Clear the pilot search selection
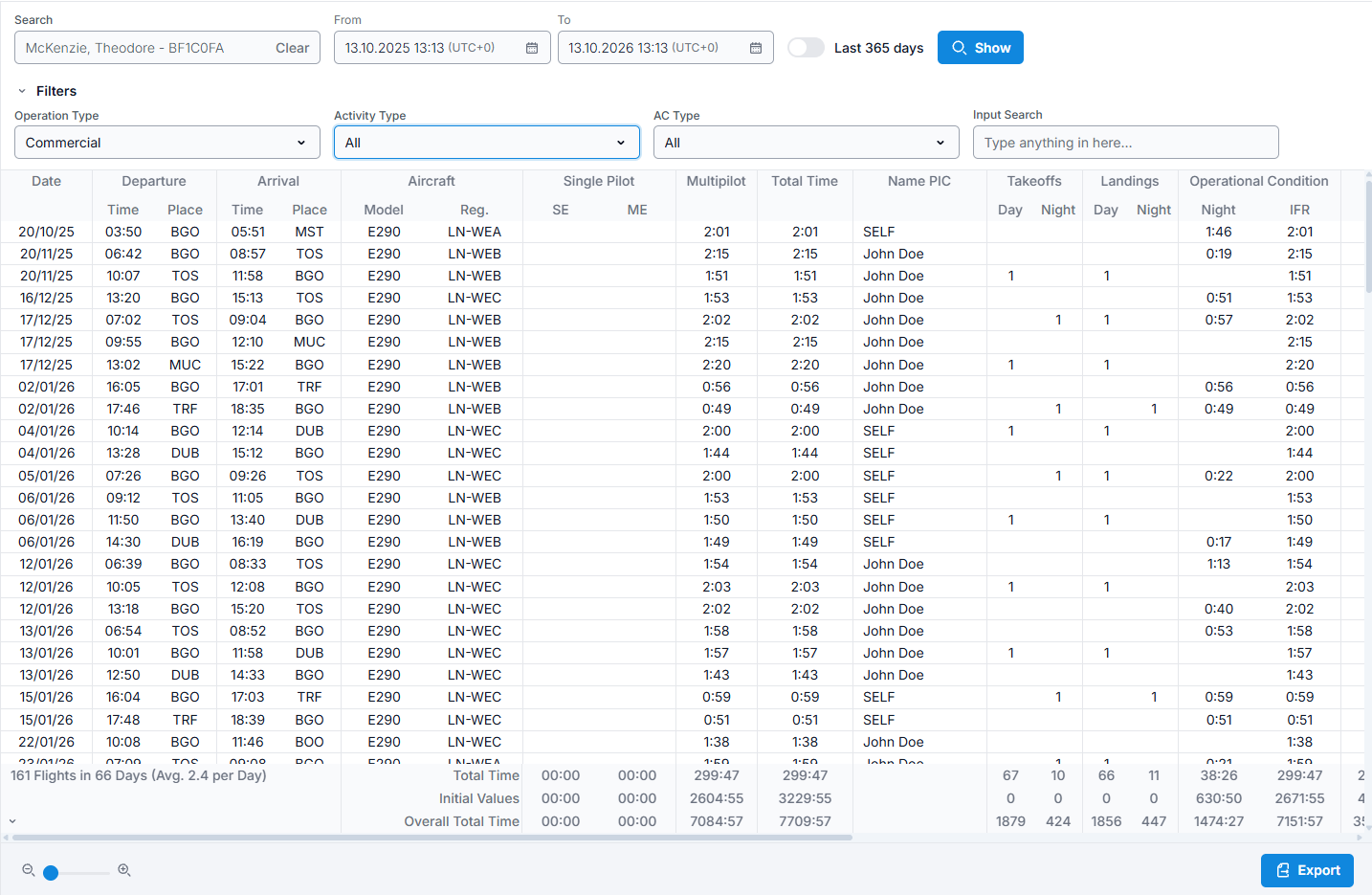 (292, 48)
